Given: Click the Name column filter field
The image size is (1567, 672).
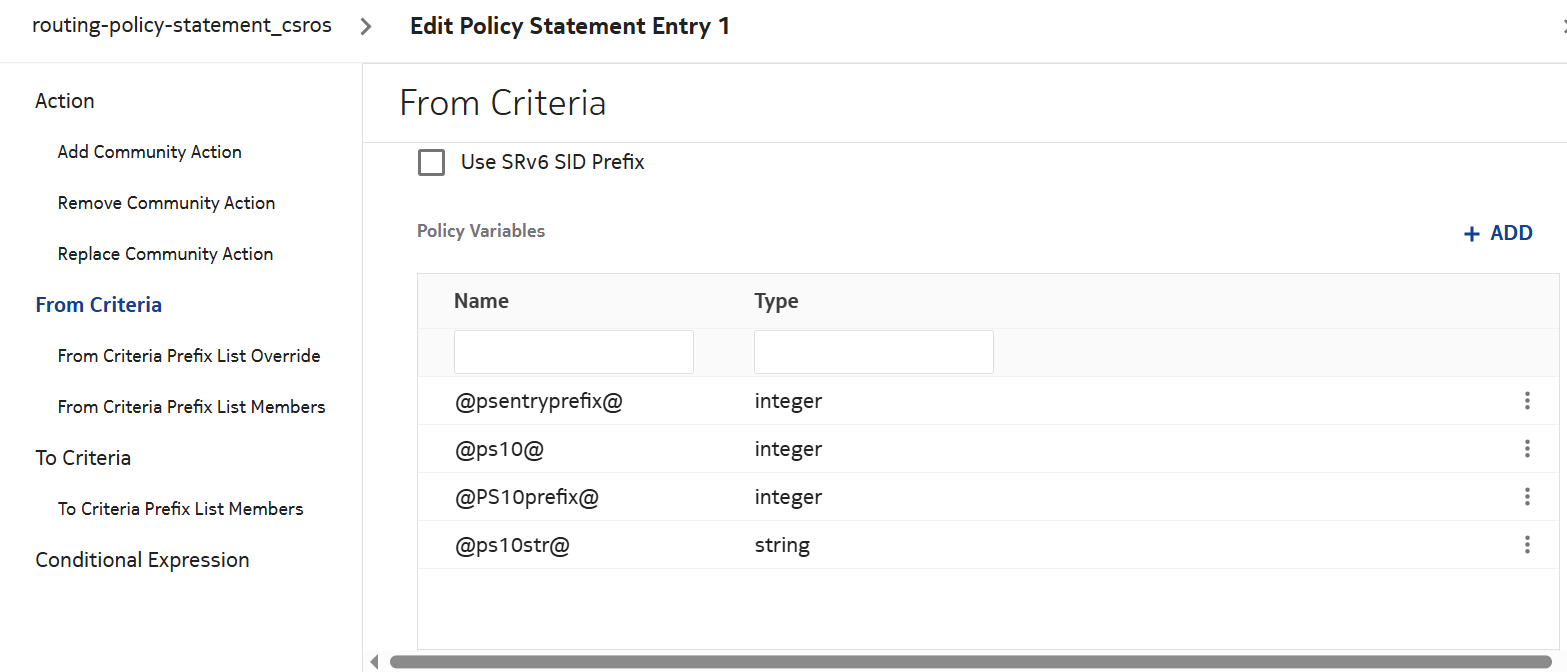Looking at the screenshot, I should point(573,352).
